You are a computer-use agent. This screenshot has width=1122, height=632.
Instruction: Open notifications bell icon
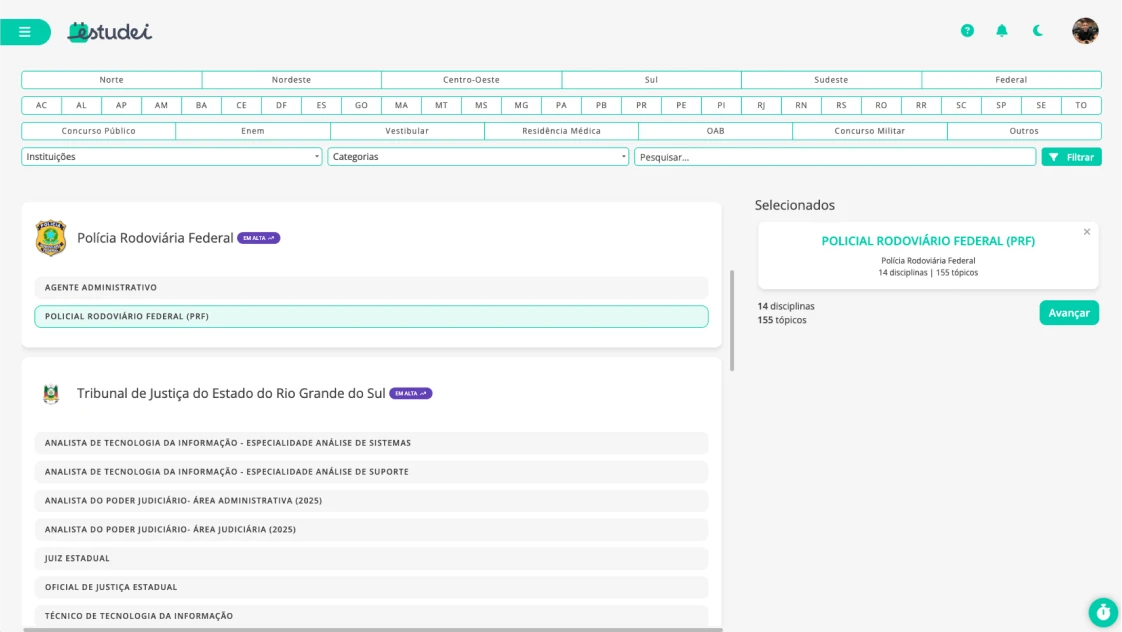(x=1002, y=31)
